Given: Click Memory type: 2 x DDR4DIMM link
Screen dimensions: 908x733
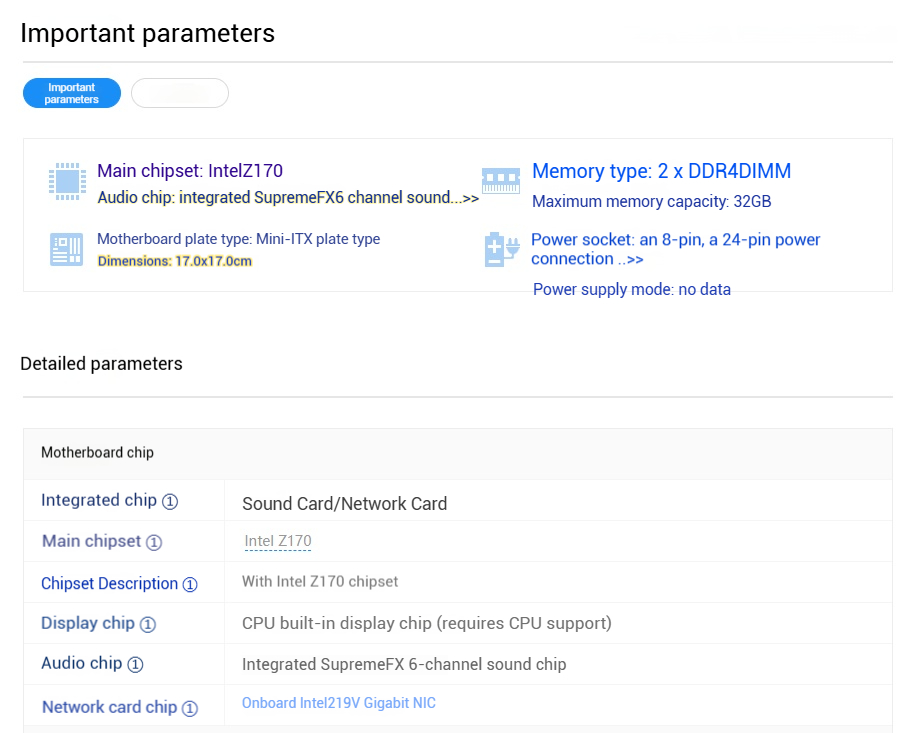Looking at the screenshot, I should pyautogui.click(x=661, y=171).
